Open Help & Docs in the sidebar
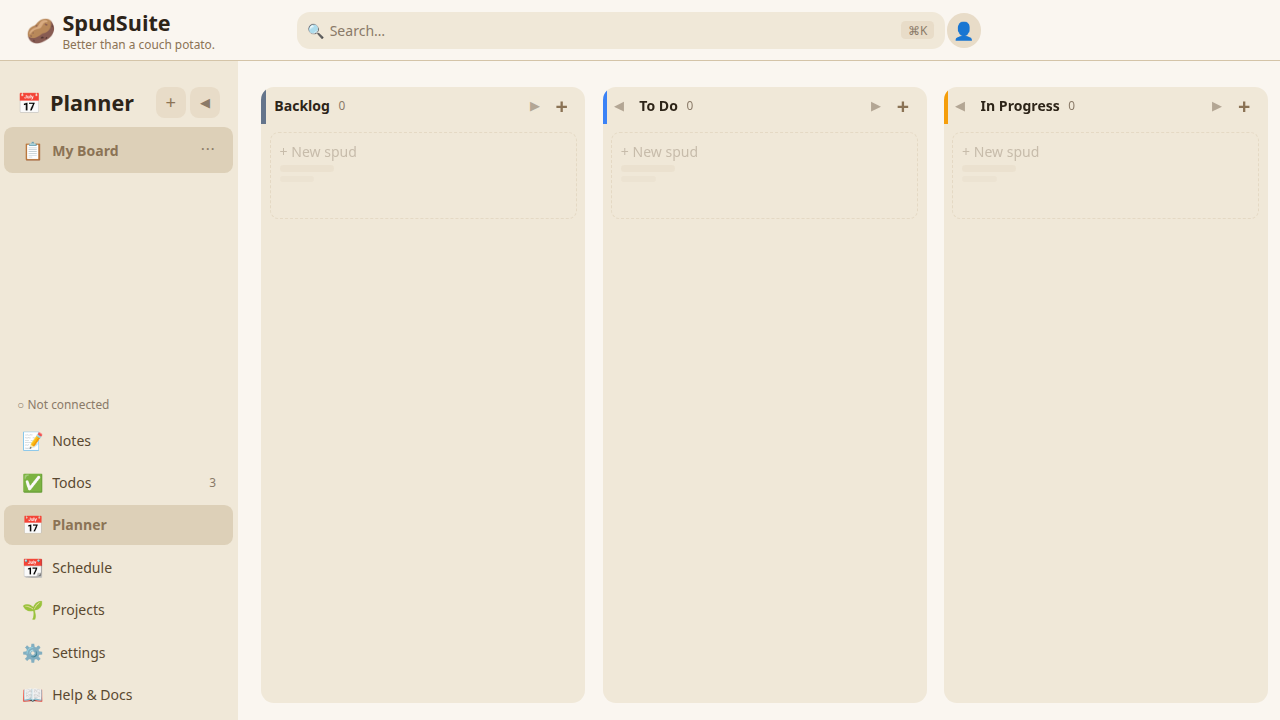Image resolution: width=1280 pixels, height=720 pixels. [x=118, y=695]
